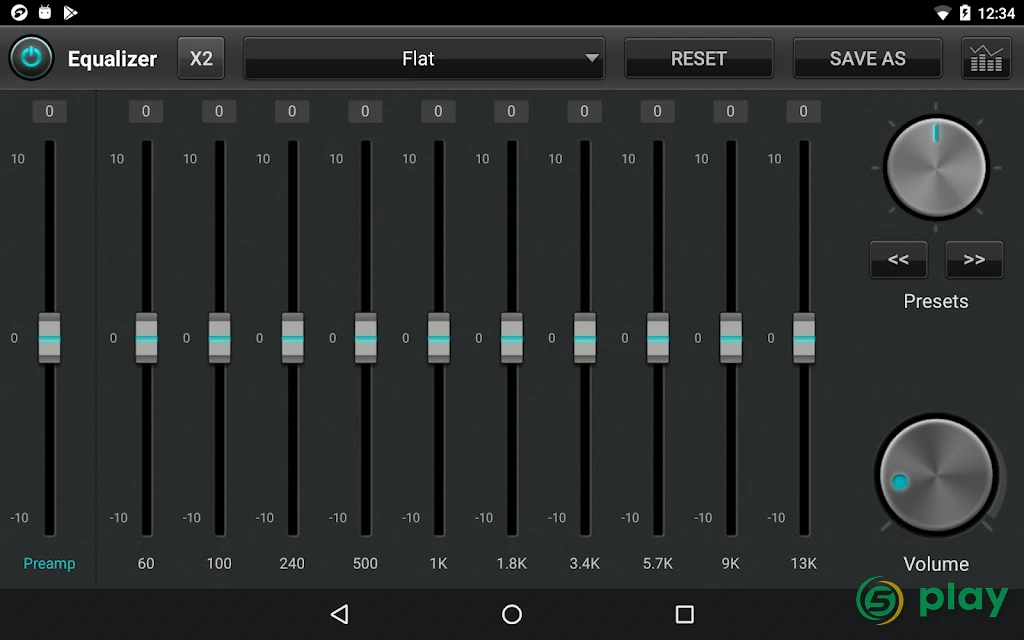Tap the Android home navigation button
1024x640 pixels.
click(512, 614)
